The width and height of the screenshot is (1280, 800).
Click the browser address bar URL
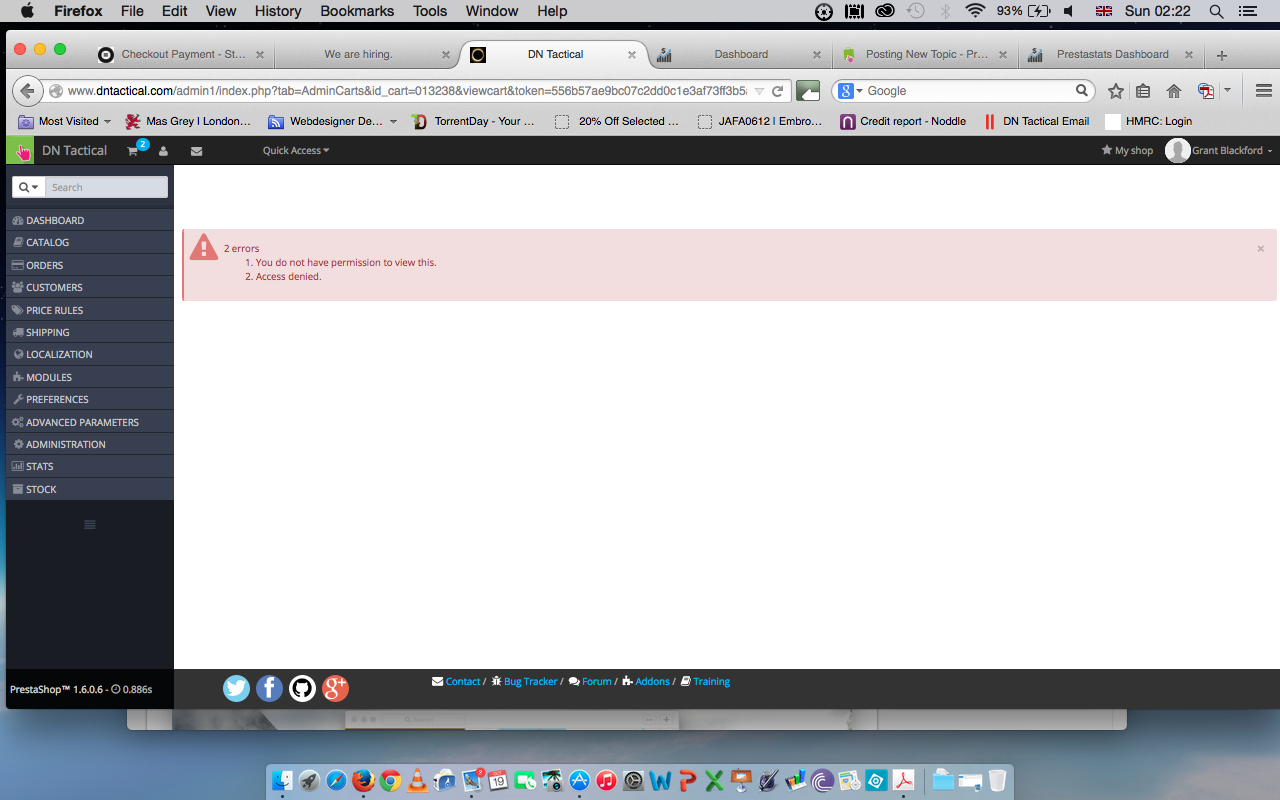click(x=407, y=91)
